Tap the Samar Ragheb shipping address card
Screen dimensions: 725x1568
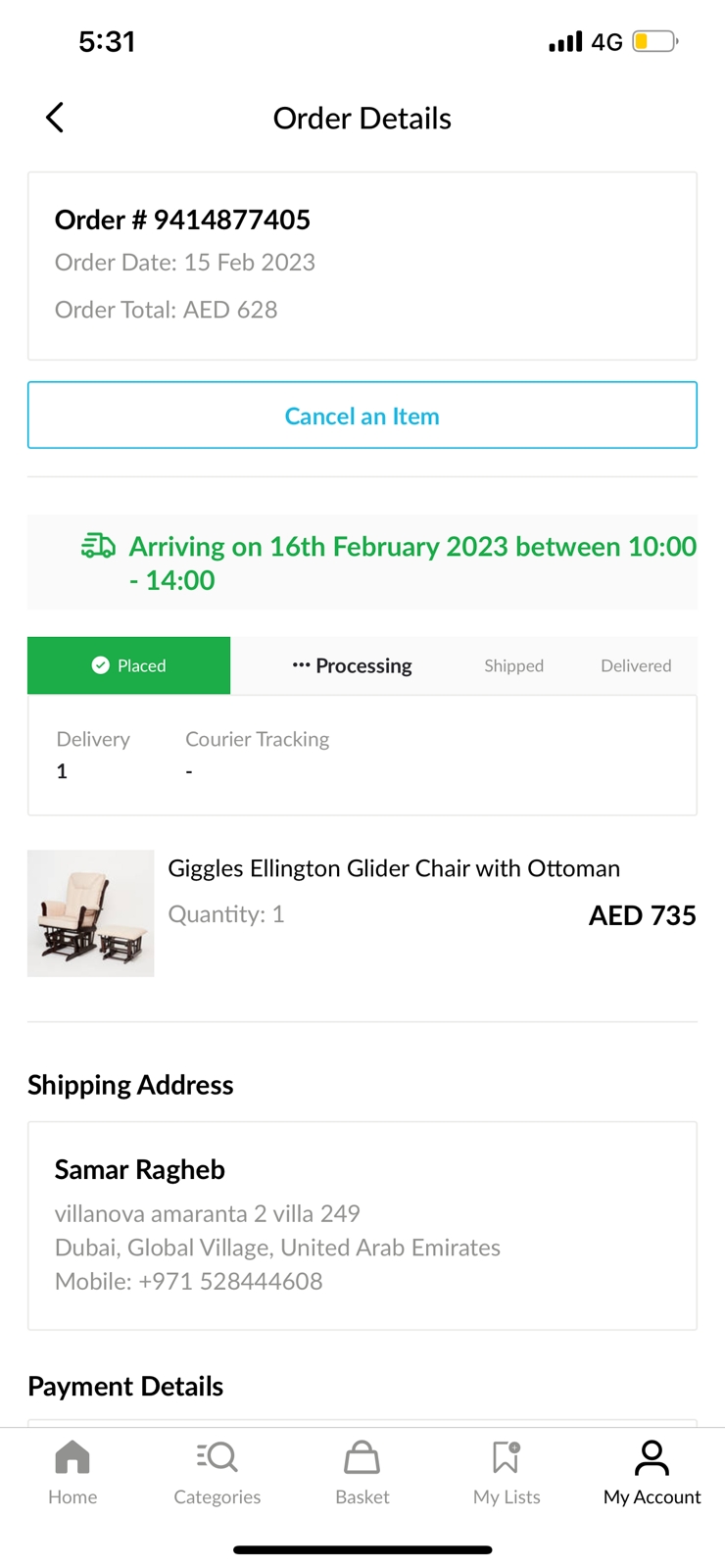[362, 1225]
